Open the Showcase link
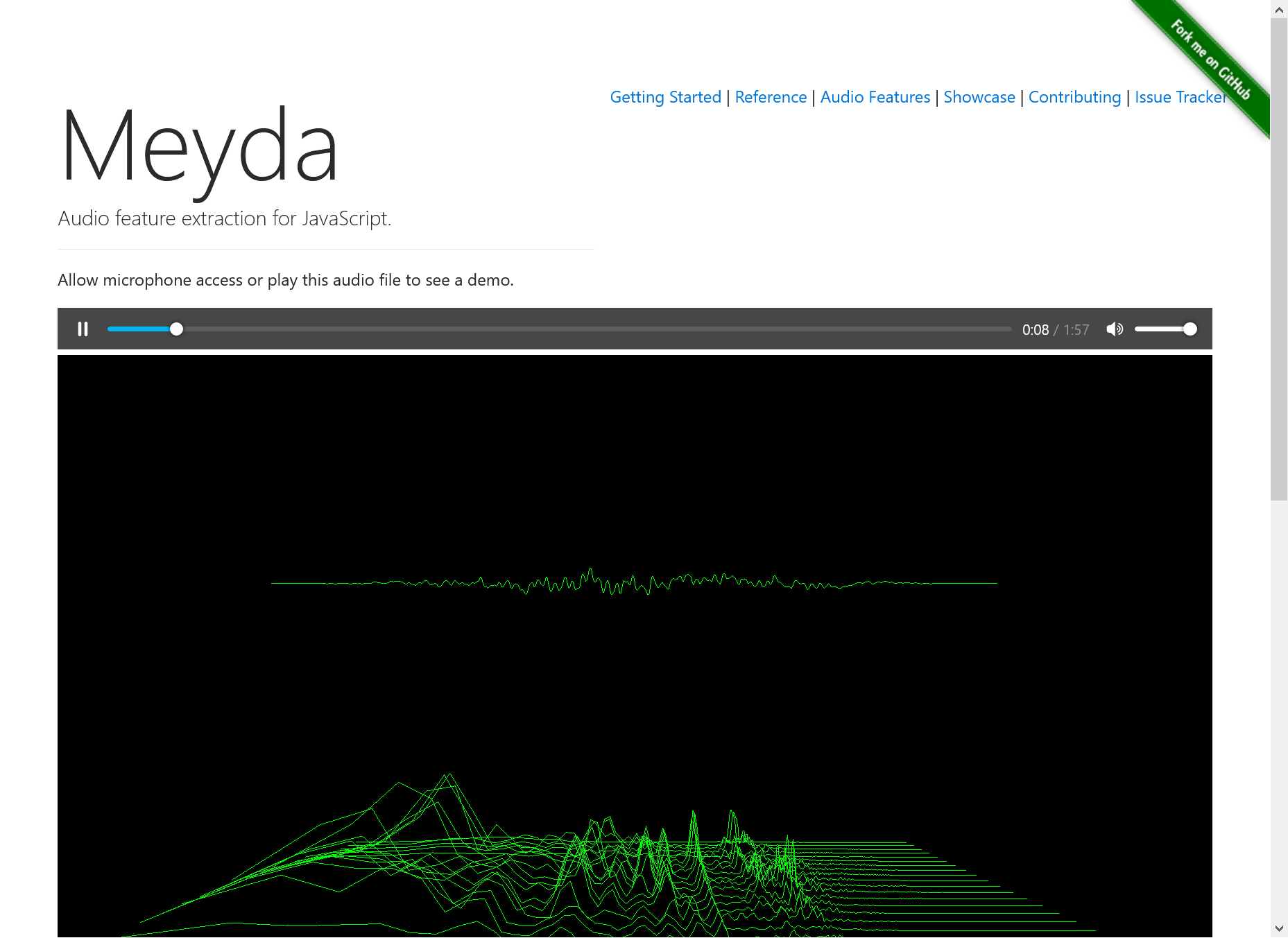This screenshot has height=938, width=1288. [979, 97]
